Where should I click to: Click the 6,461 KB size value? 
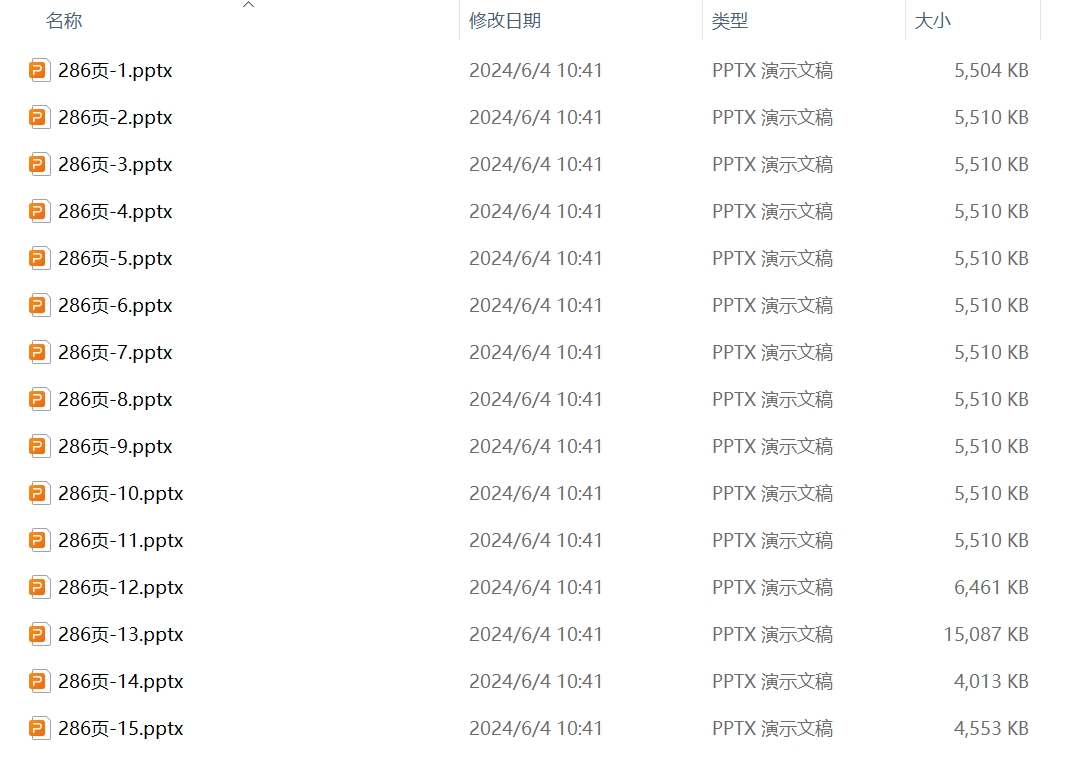pyautogui.click(x=991, y=587)
